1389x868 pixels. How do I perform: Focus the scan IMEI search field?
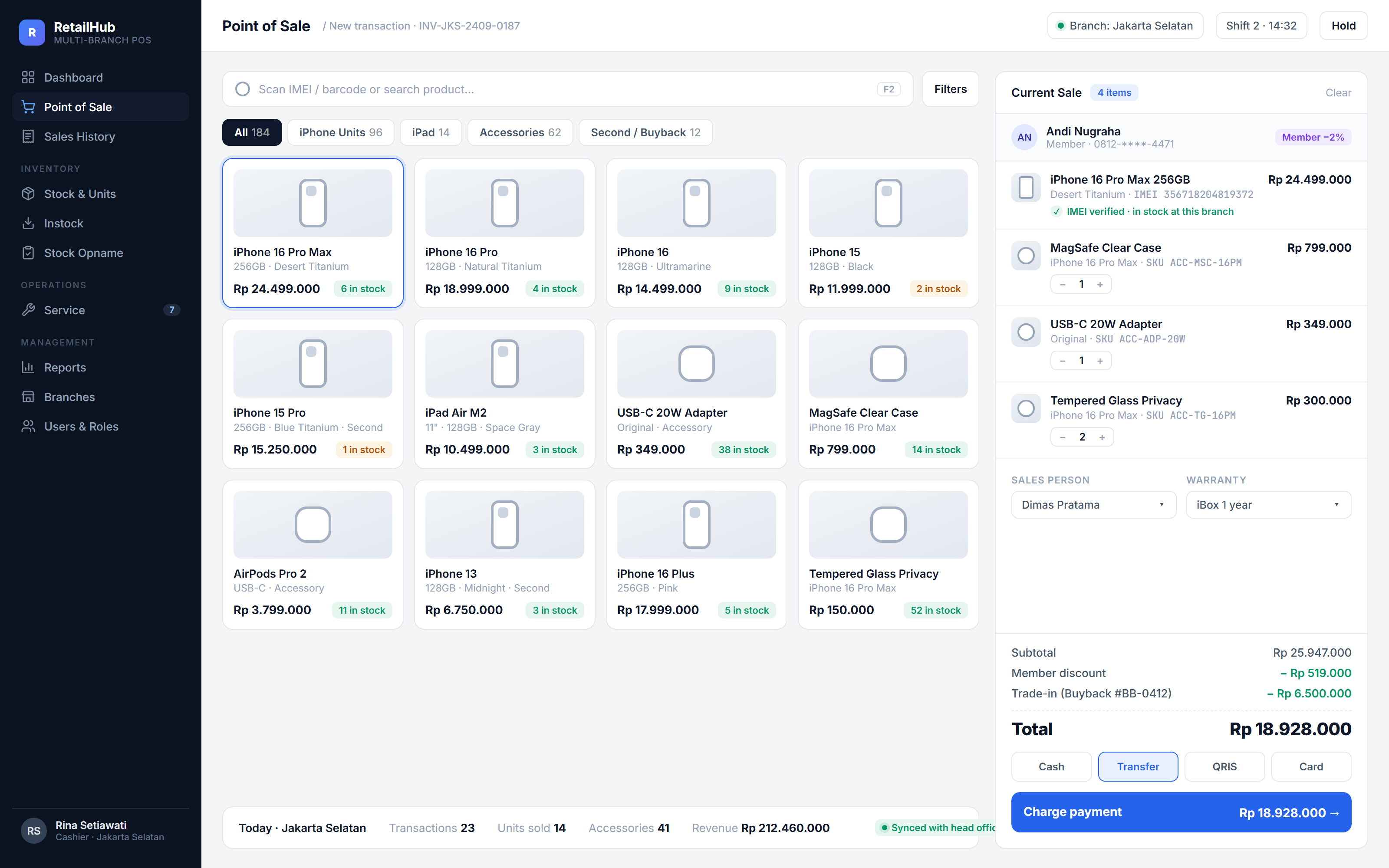[x=567, y=89]
